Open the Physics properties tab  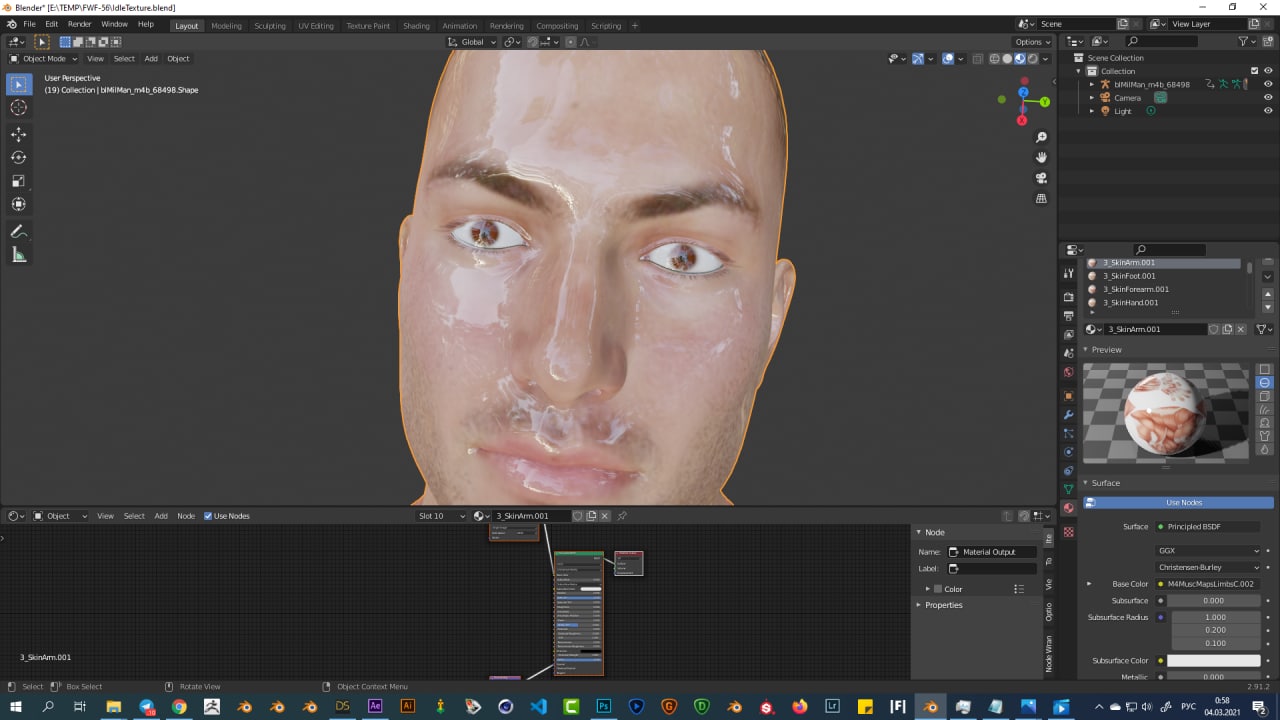(1068, 452)
